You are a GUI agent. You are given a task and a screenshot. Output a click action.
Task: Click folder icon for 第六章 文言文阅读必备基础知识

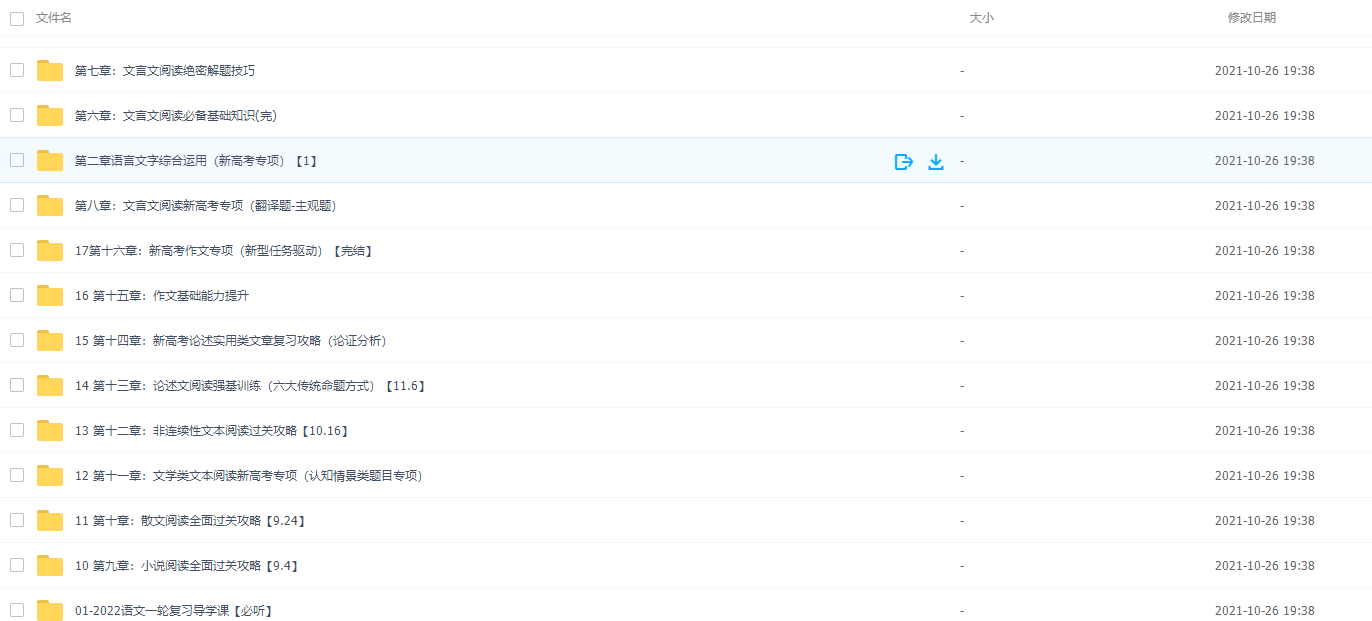50,116
